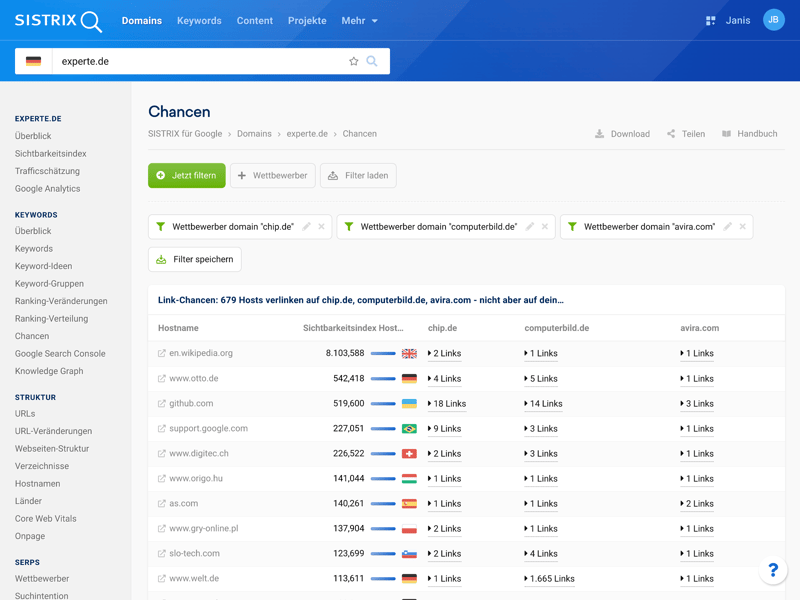Viewport: 800px width, 600px height.
Task: Open the apps grid icon in header
Action: pyautogui.click(x=710, y=20)
